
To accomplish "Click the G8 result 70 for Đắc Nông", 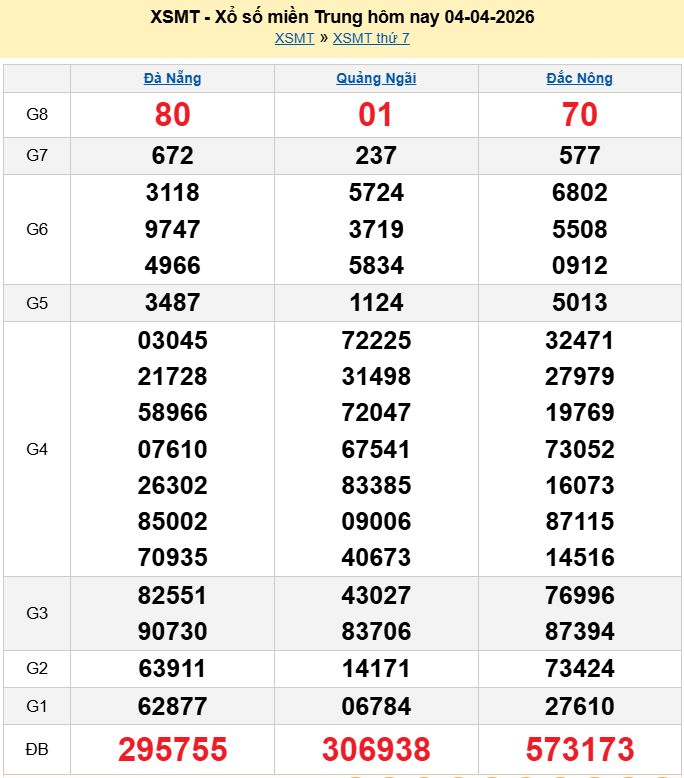I will pos(579,115).
